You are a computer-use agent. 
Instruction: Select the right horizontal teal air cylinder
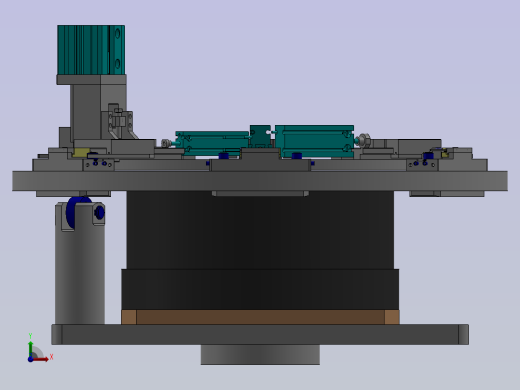(314, 141)
